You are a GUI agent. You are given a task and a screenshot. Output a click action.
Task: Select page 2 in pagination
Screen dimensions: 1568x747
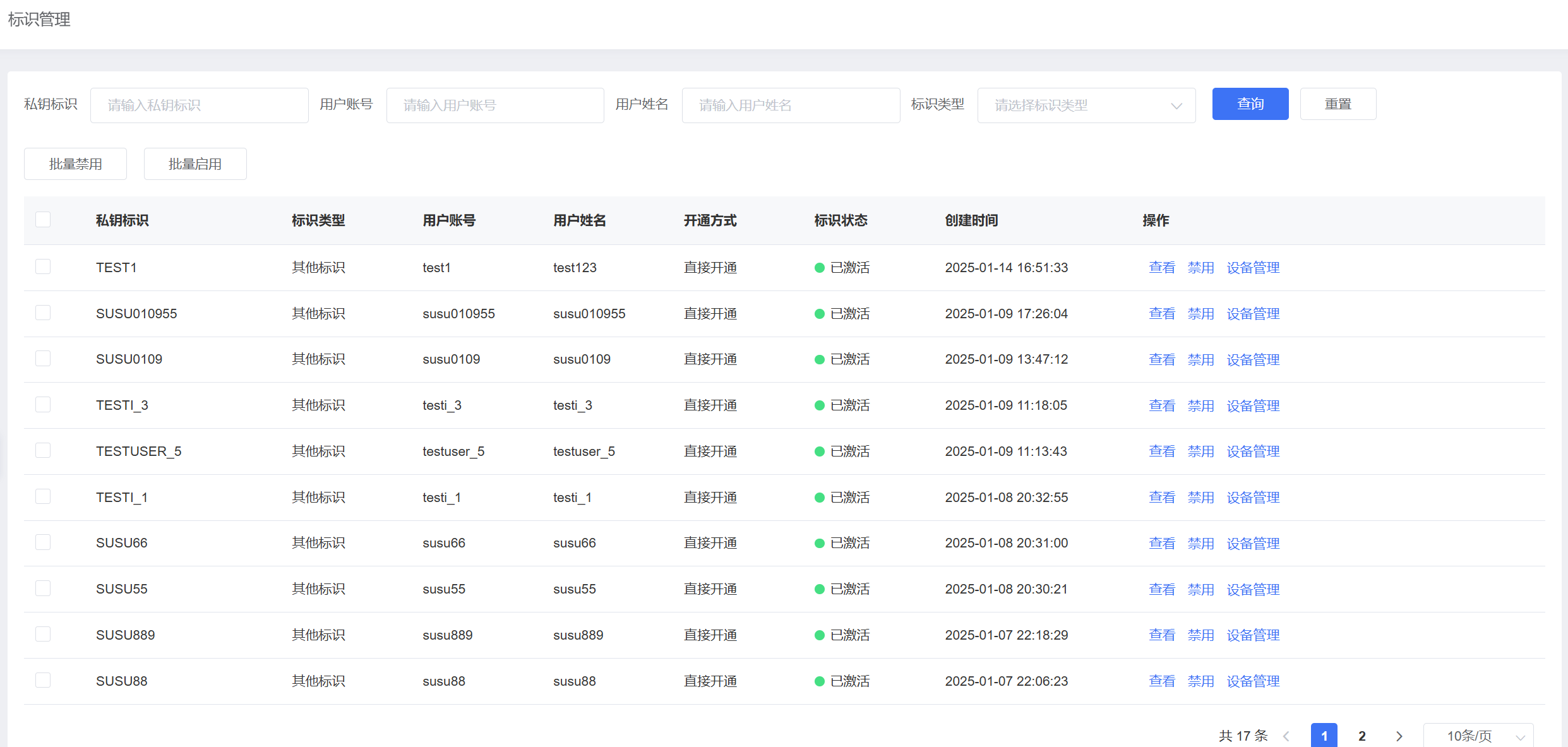pos(1362,736)
